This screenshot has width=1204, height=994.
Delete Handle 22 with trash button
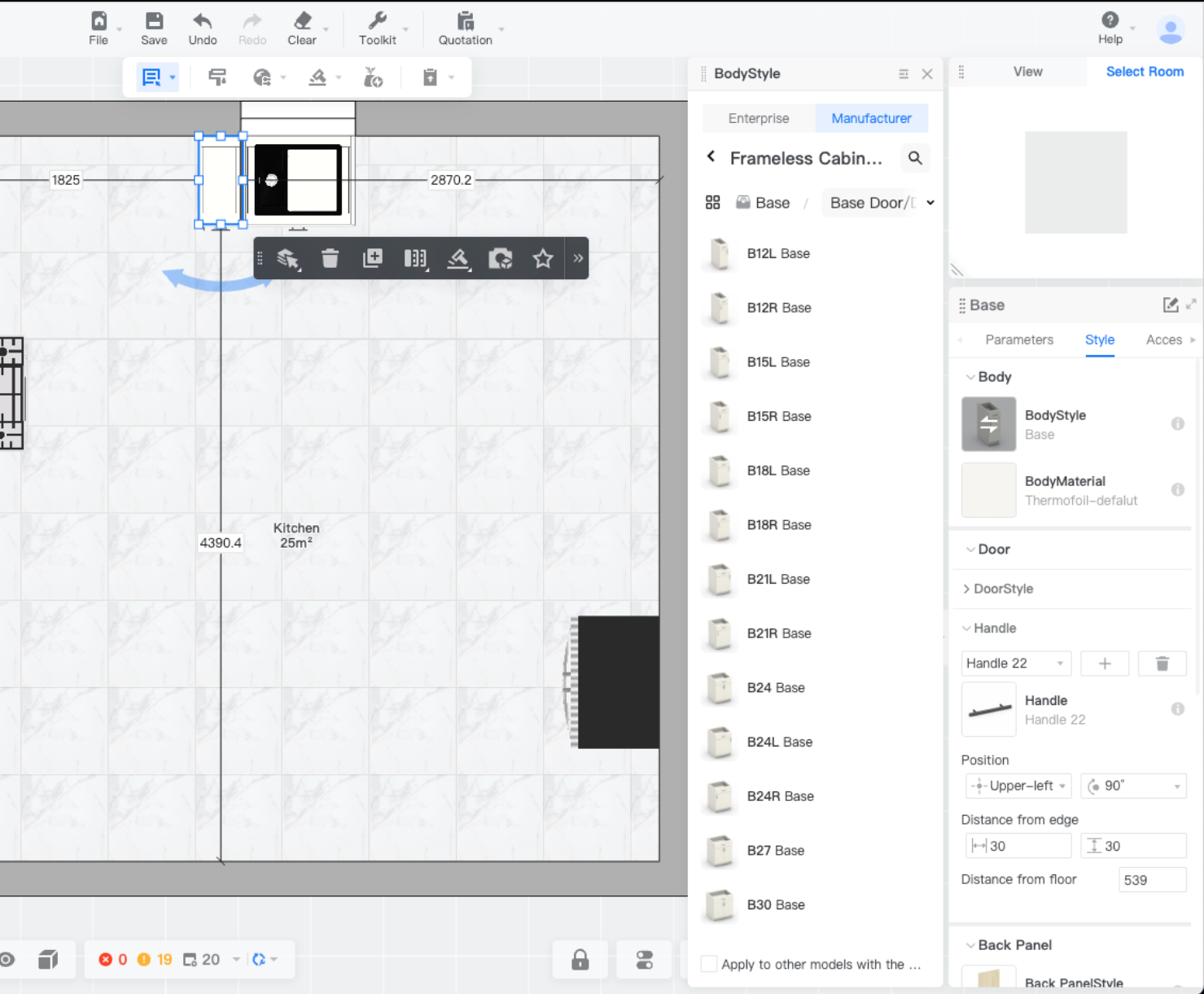(x=1162, y=663)
